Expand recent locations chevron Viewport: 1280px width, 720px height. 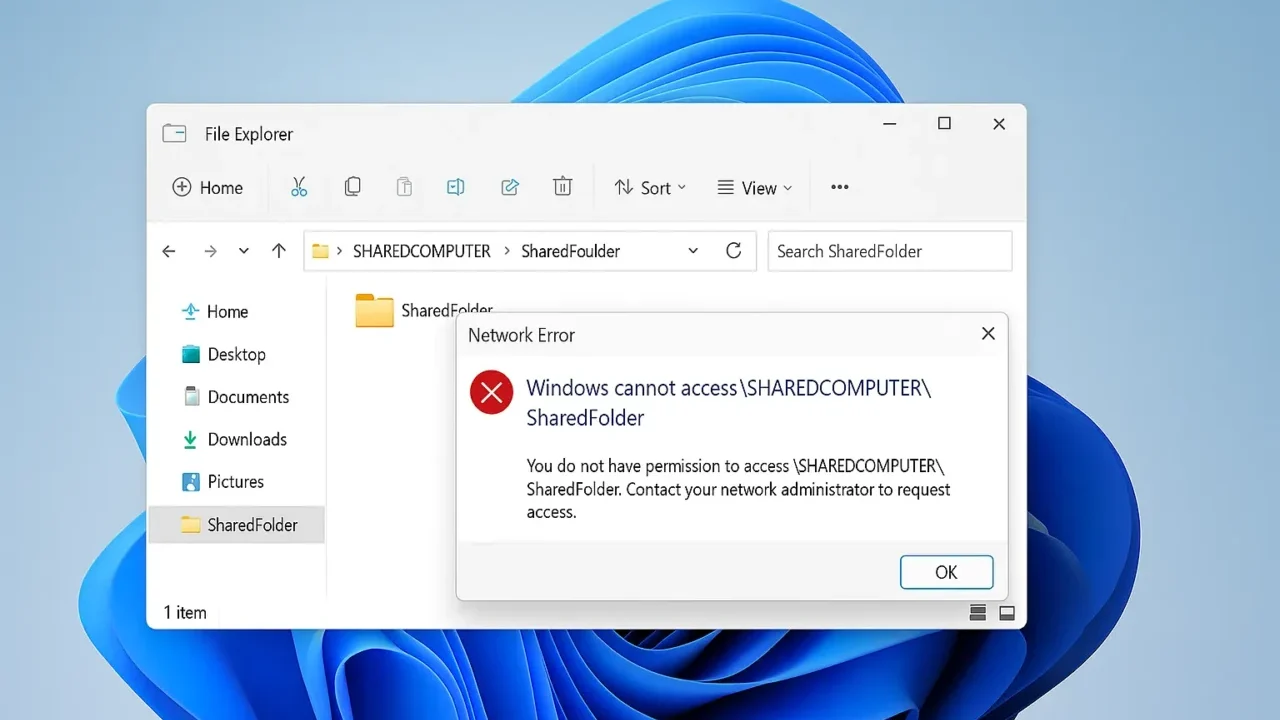[x=244, y=251]
